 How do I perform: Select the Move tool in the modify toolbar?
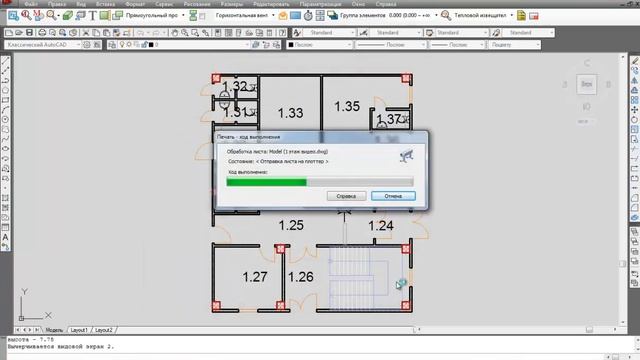point(635,110)
